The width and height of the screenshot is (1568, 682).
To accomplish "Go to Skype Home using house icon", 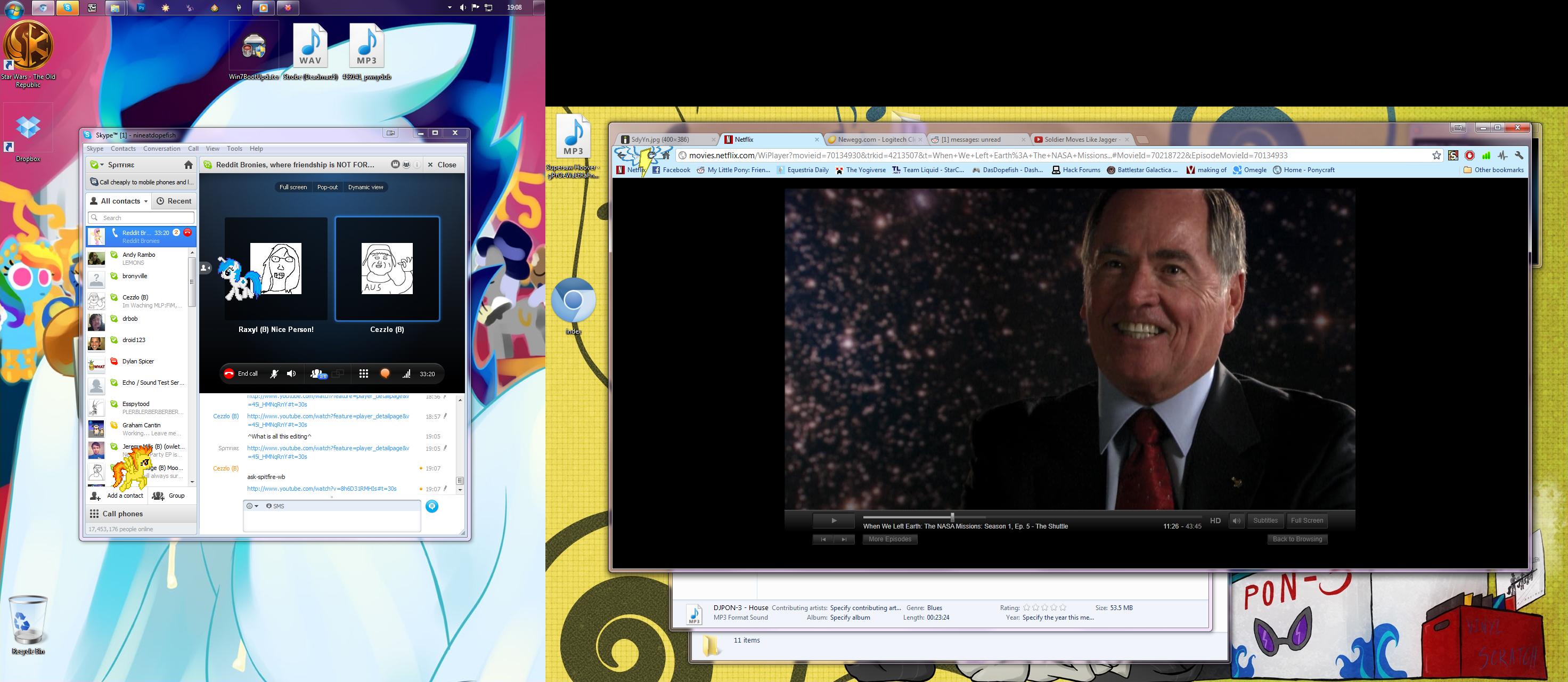I will (189, 165).
